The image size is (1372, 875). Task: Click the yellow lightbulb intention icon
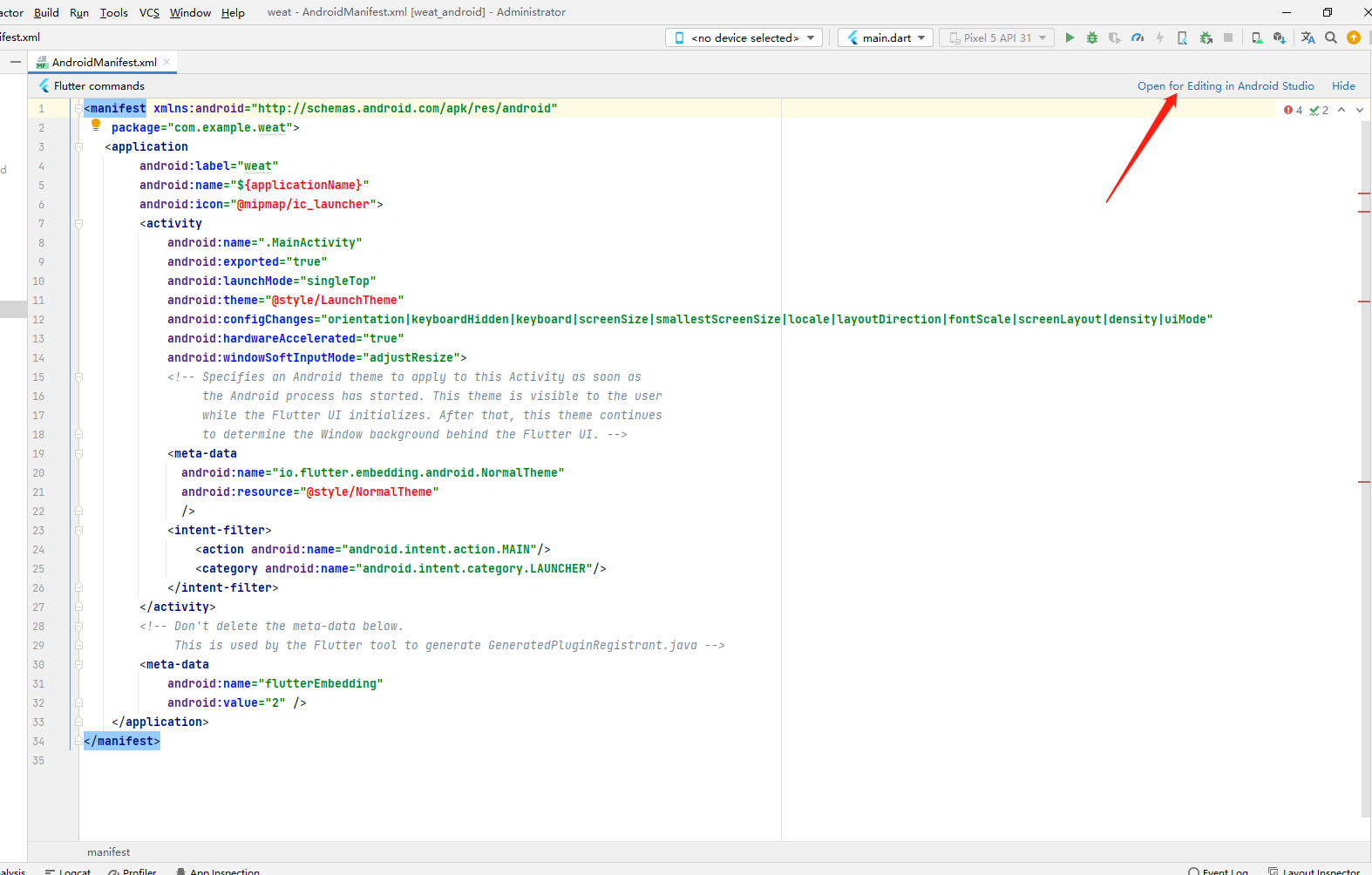[x=96, y=125]
